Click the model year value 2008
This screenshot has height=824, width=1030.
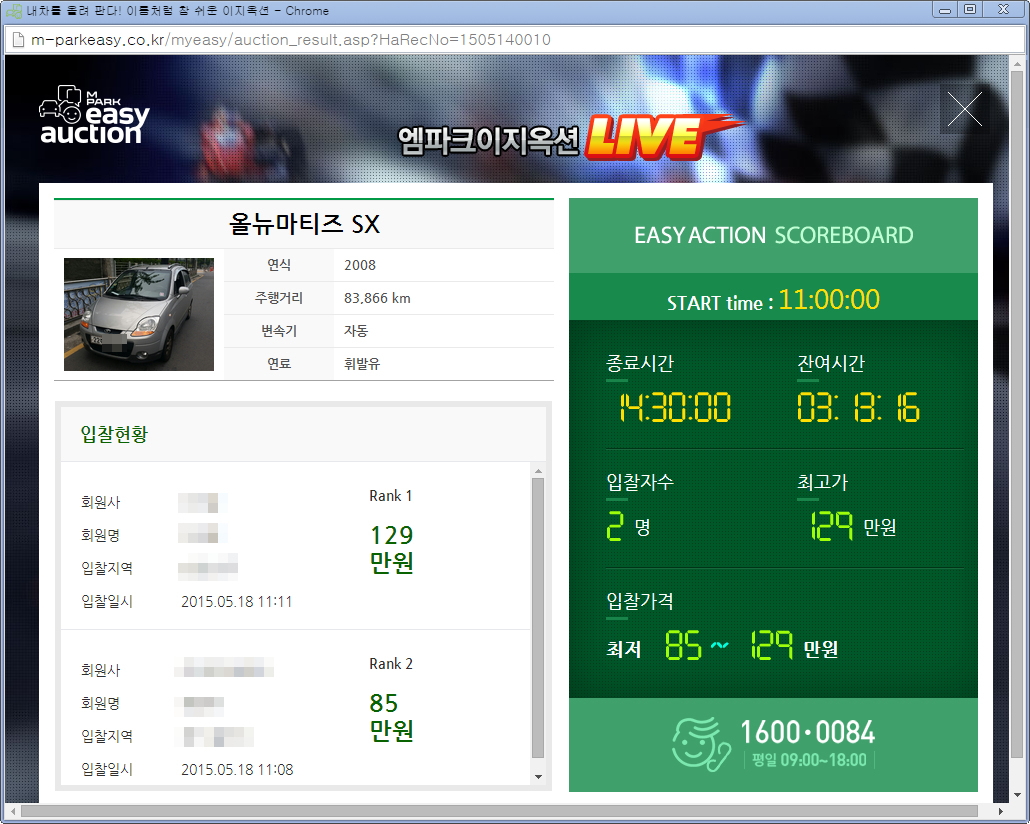(360, 265)
